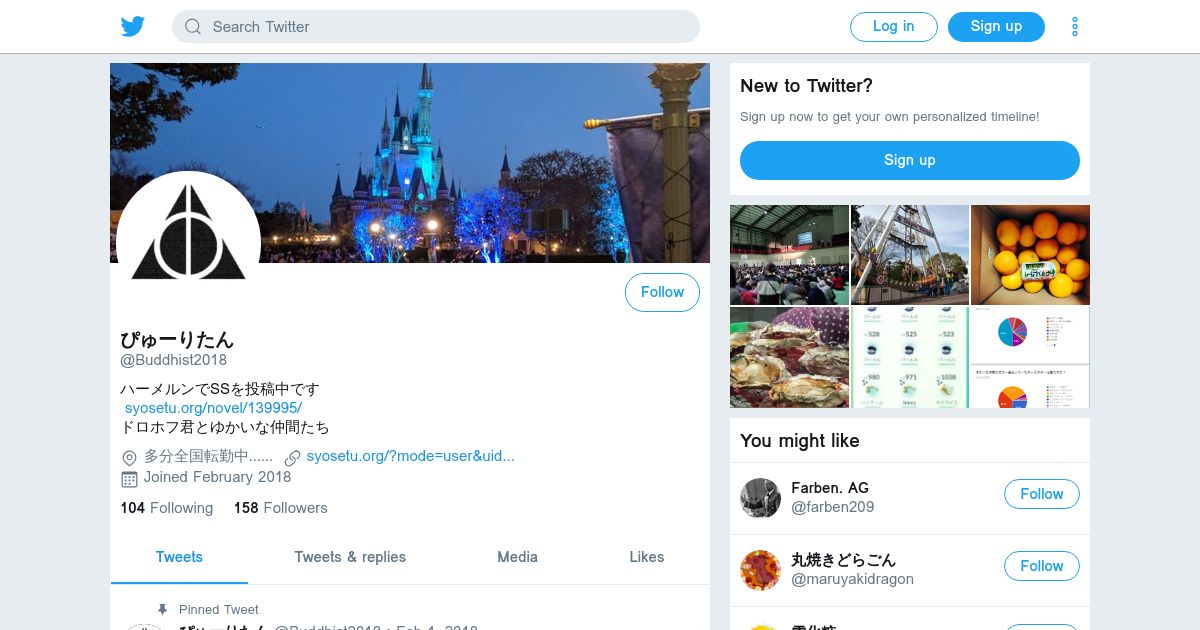The image size is (1200, 630).
Task: Click the Twitter bird logo
Action: 133,27
